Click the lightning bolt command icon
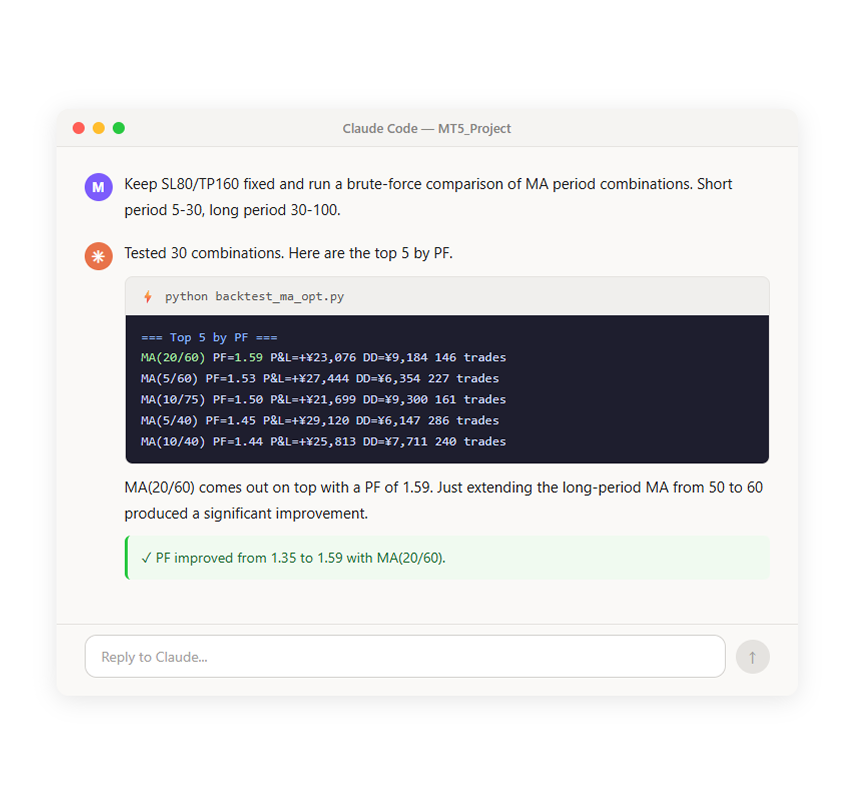 [148, 296]
